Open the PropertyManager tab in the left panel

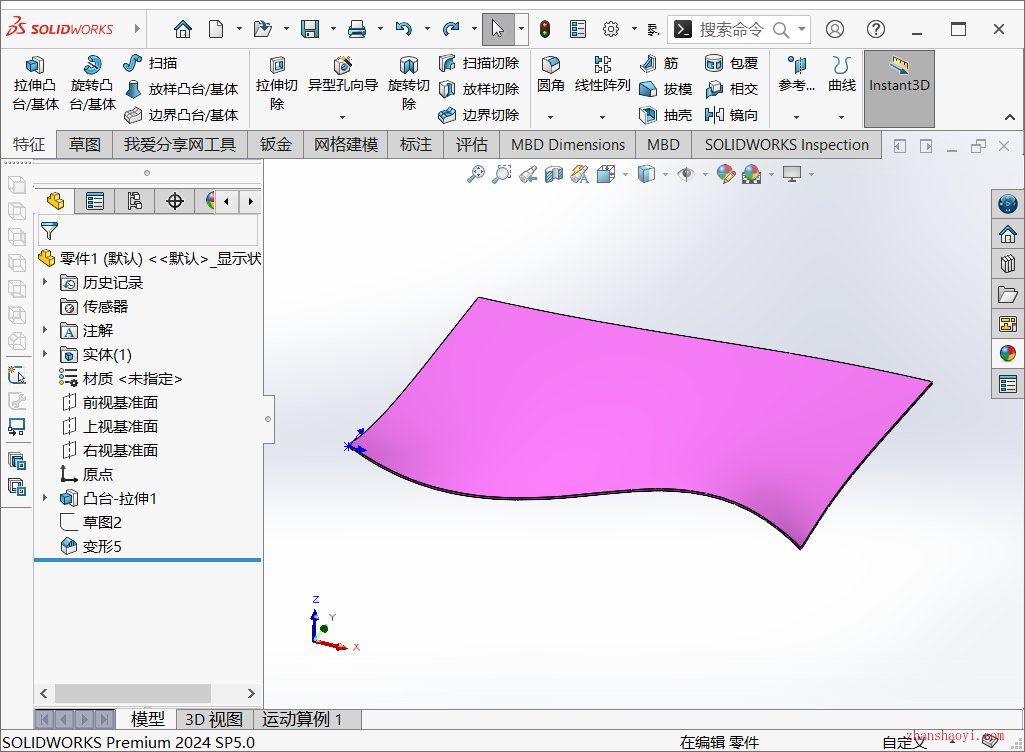click(x=95, y=201)
